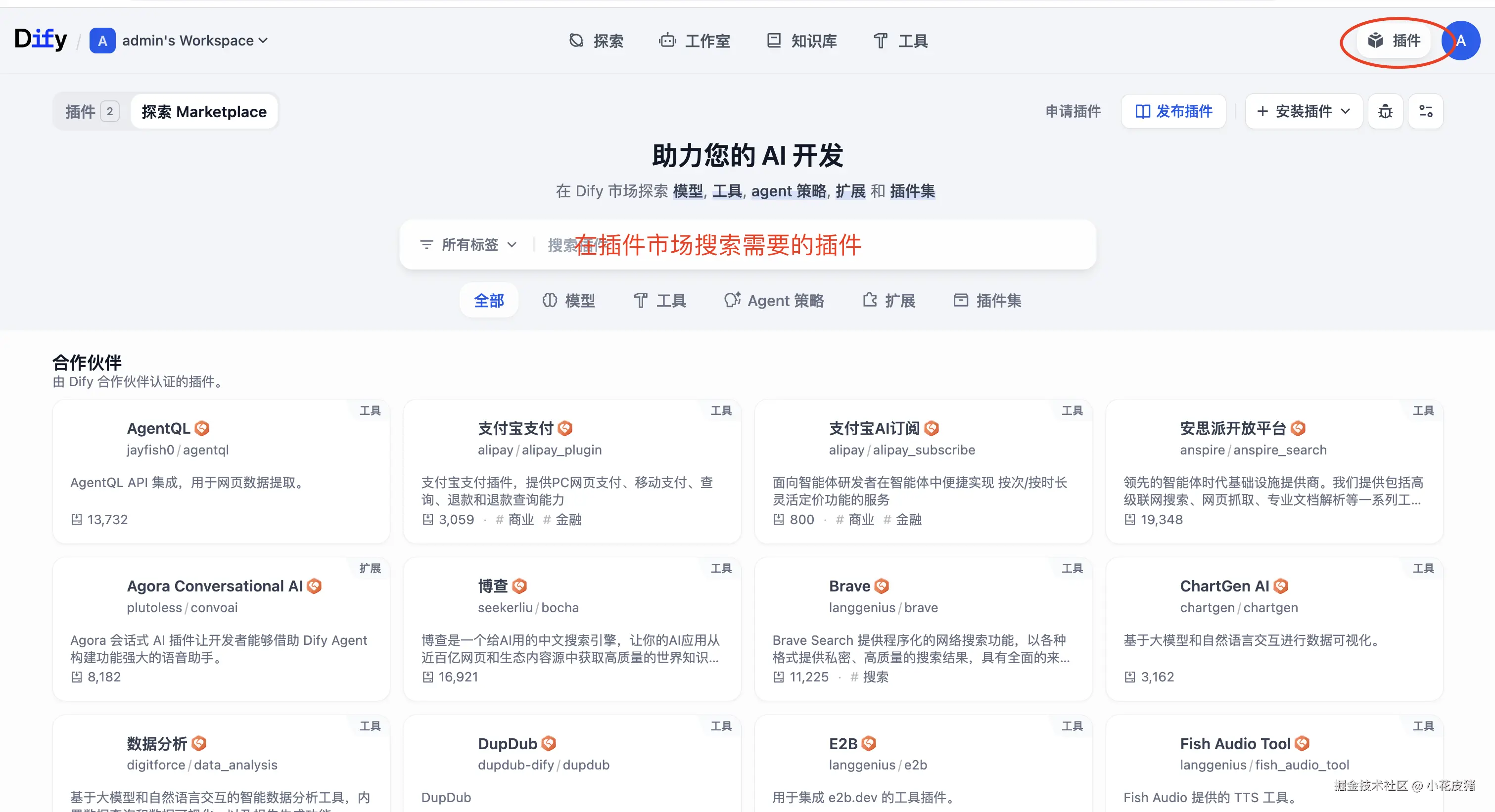
Task: Expand the admin's Workspace dropdown
Action: tap(195, 41)
